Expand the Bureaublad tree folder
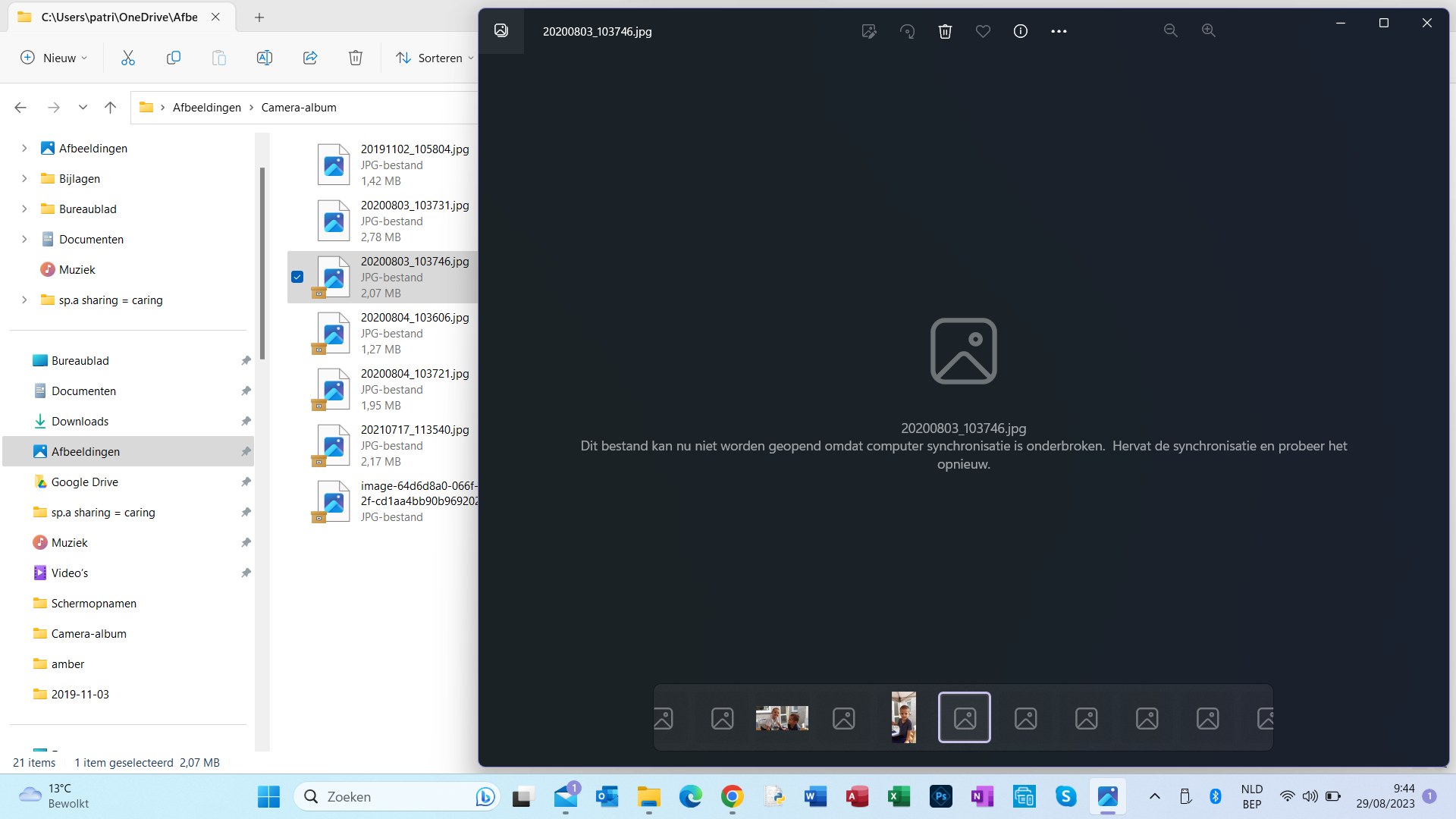 (x=24, y=209)
